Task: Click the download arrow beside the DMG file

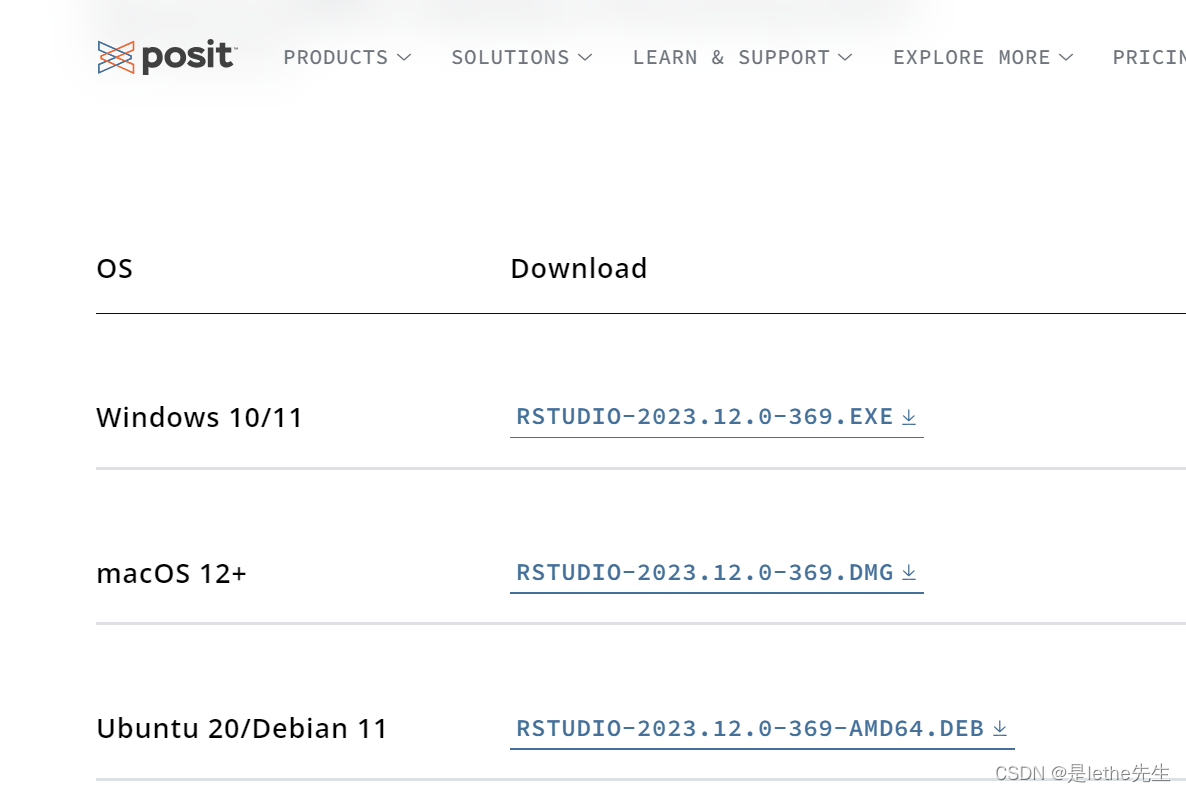Action: pyautogui.click(x=909, y=573)
